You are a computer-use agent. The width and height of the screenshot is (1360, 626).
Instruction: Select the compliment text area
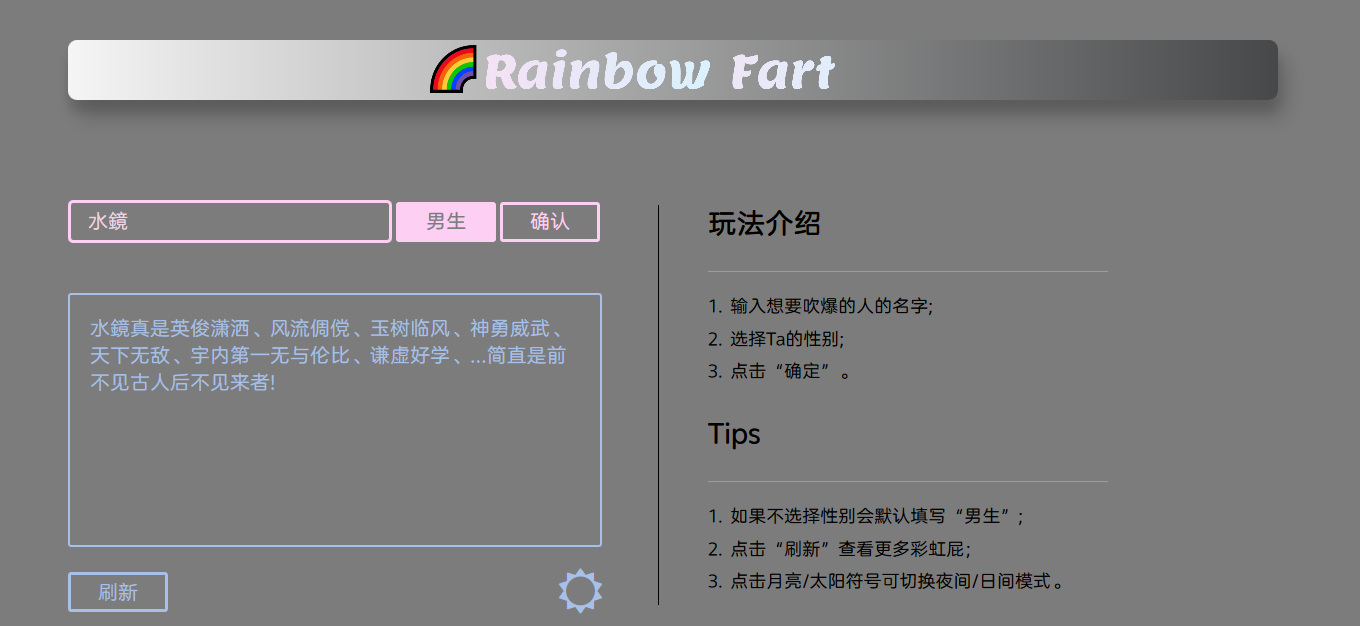334,420
